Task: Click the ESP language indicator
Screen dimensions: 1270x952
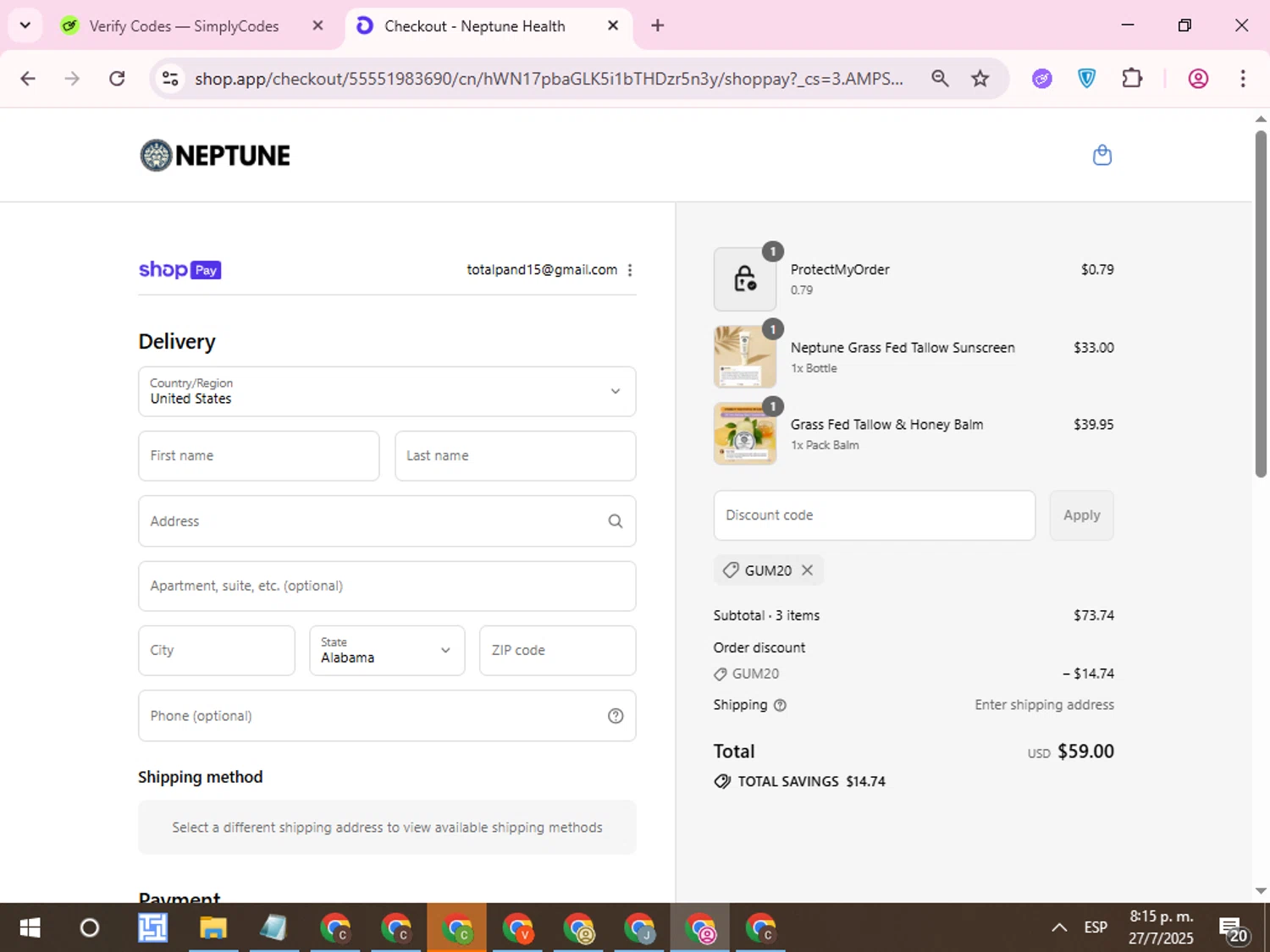Action: 1096,928
